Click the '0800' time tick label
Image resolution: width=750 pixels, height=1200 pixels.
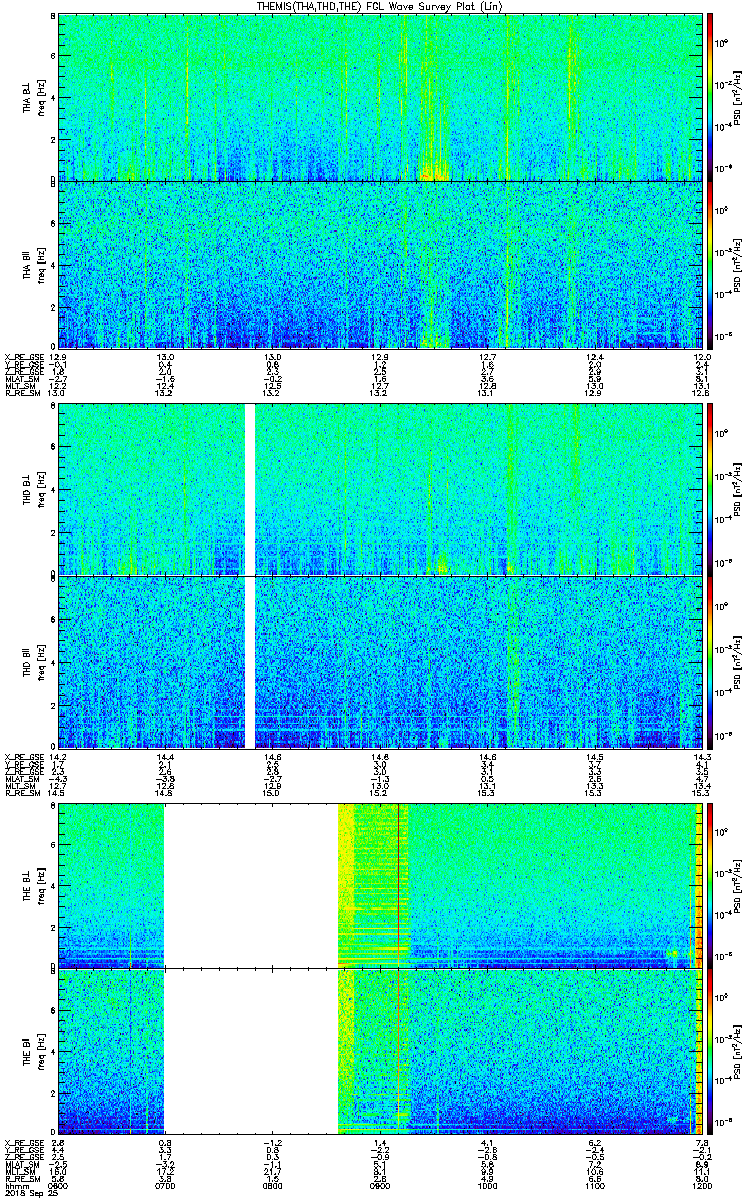[272, 1185]
